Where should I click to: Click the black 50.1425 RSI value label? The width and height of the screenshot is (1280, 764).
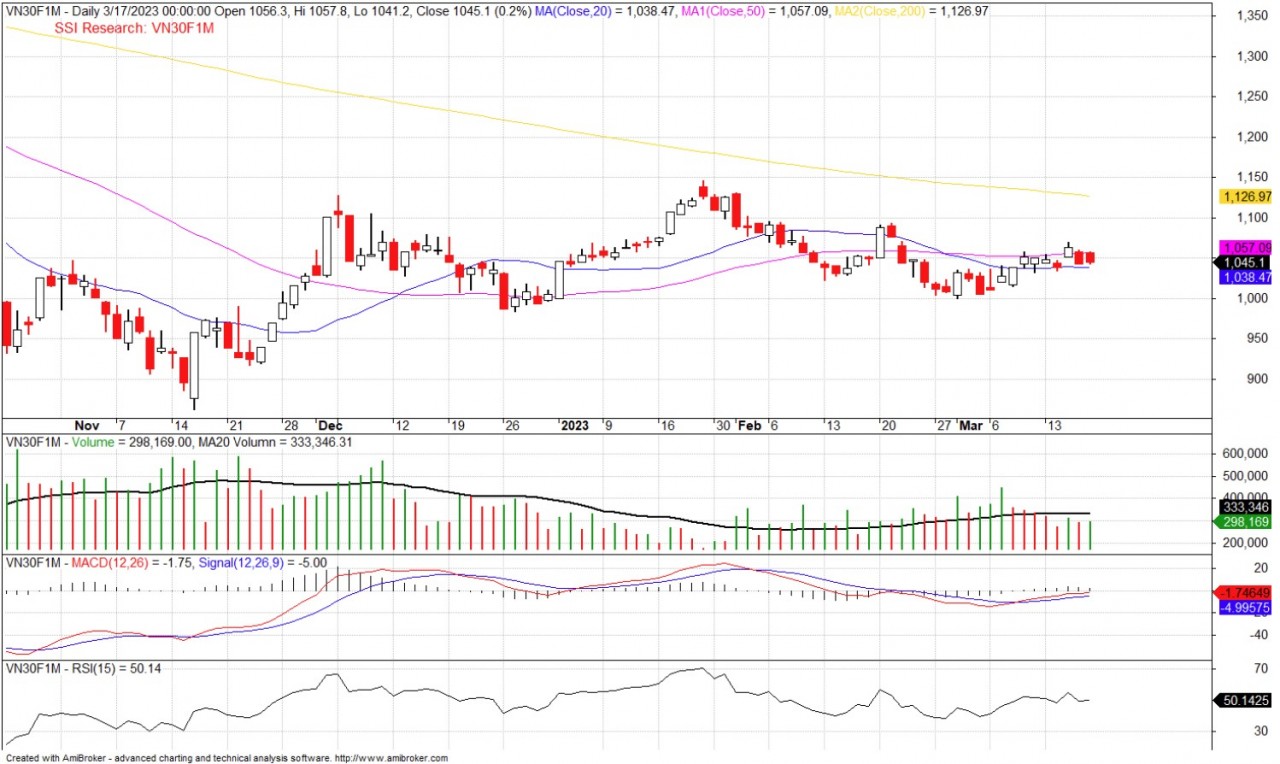pos(1243,701)
